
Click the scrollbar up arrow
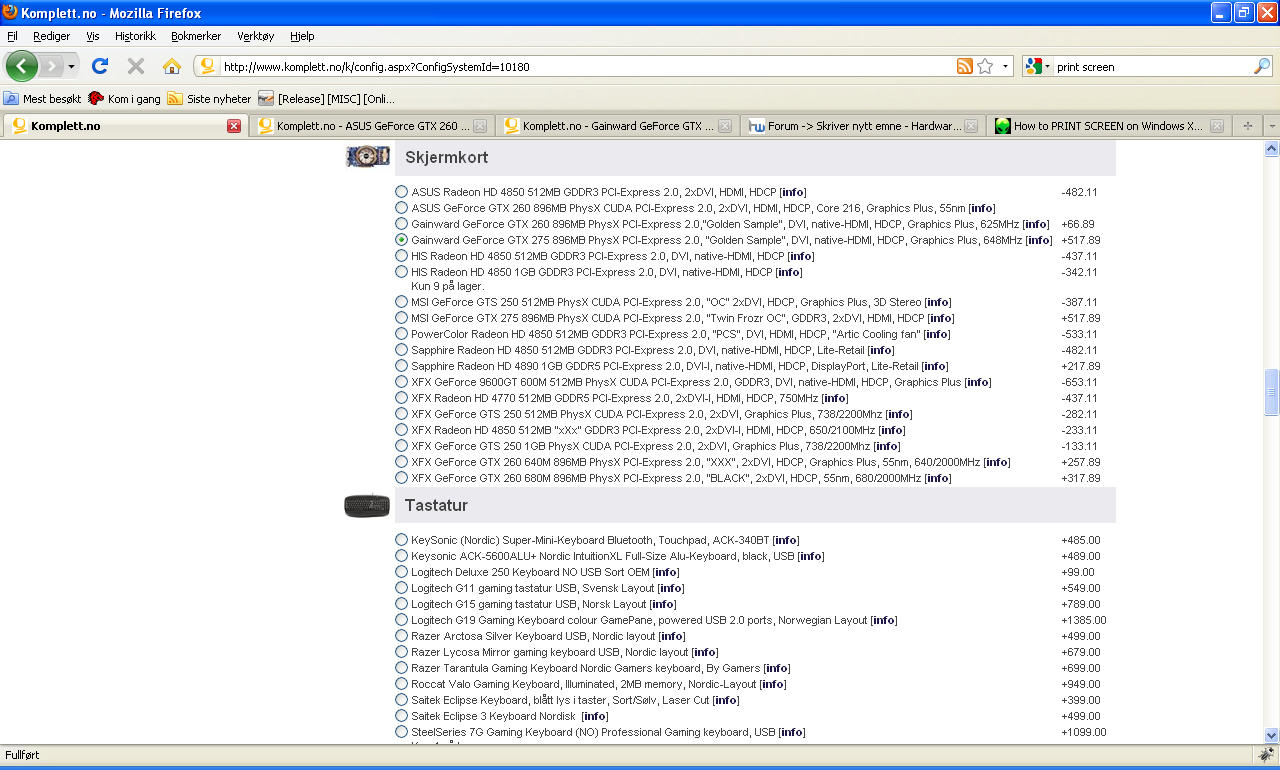[x=1271, y=149]
